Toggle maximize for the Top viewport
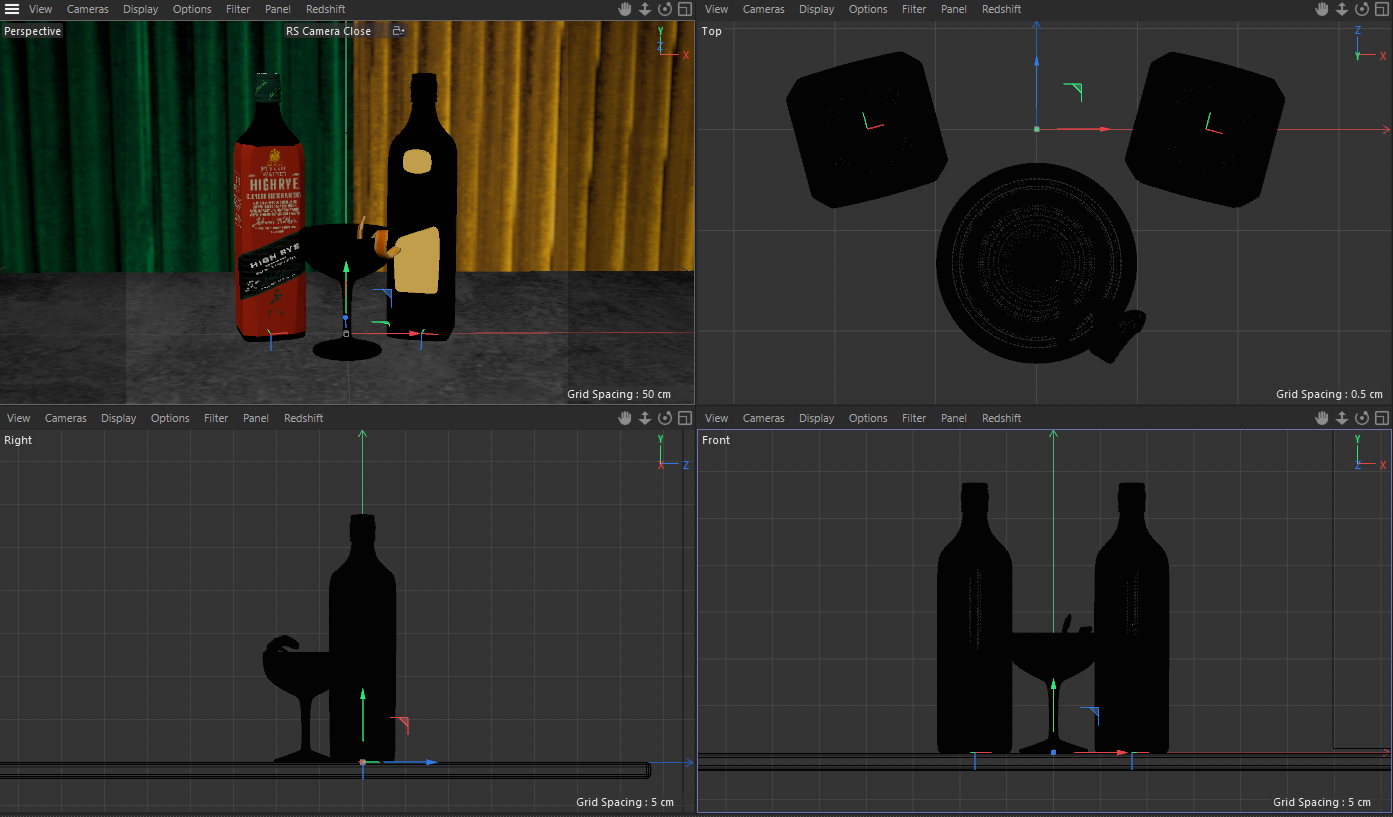1393x817 pixels. (x=1382, y=9)
